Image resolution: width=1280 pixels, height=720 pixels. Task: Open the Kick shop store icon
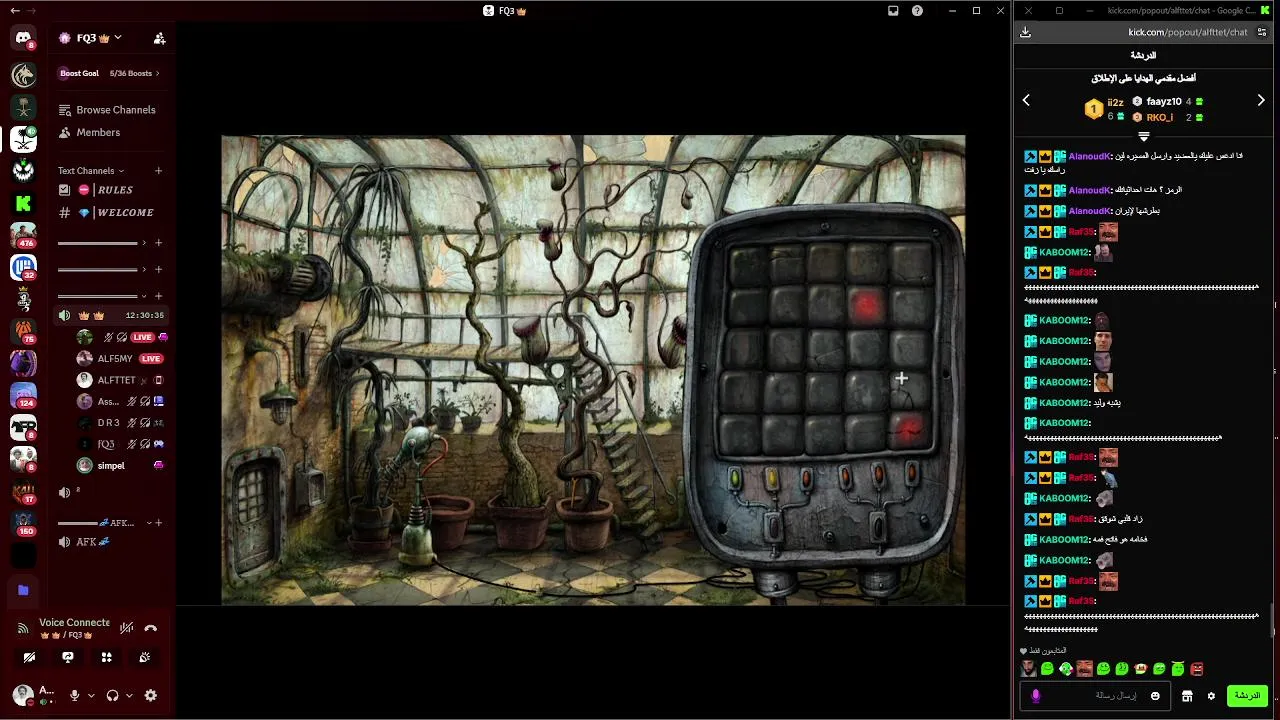(x=1187, y=696)
